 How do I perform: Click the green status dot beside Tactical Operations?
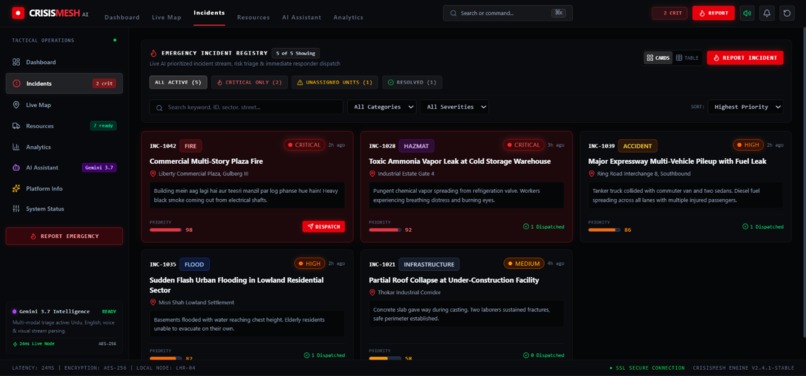[x=115, y=40]
